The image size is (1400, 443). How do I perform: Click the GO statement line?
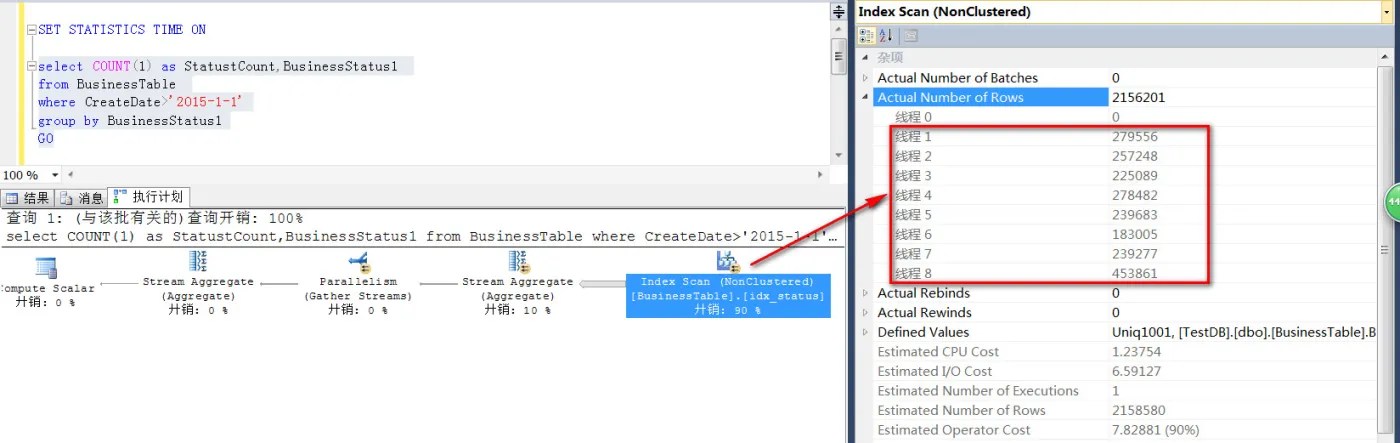[46, 139]
